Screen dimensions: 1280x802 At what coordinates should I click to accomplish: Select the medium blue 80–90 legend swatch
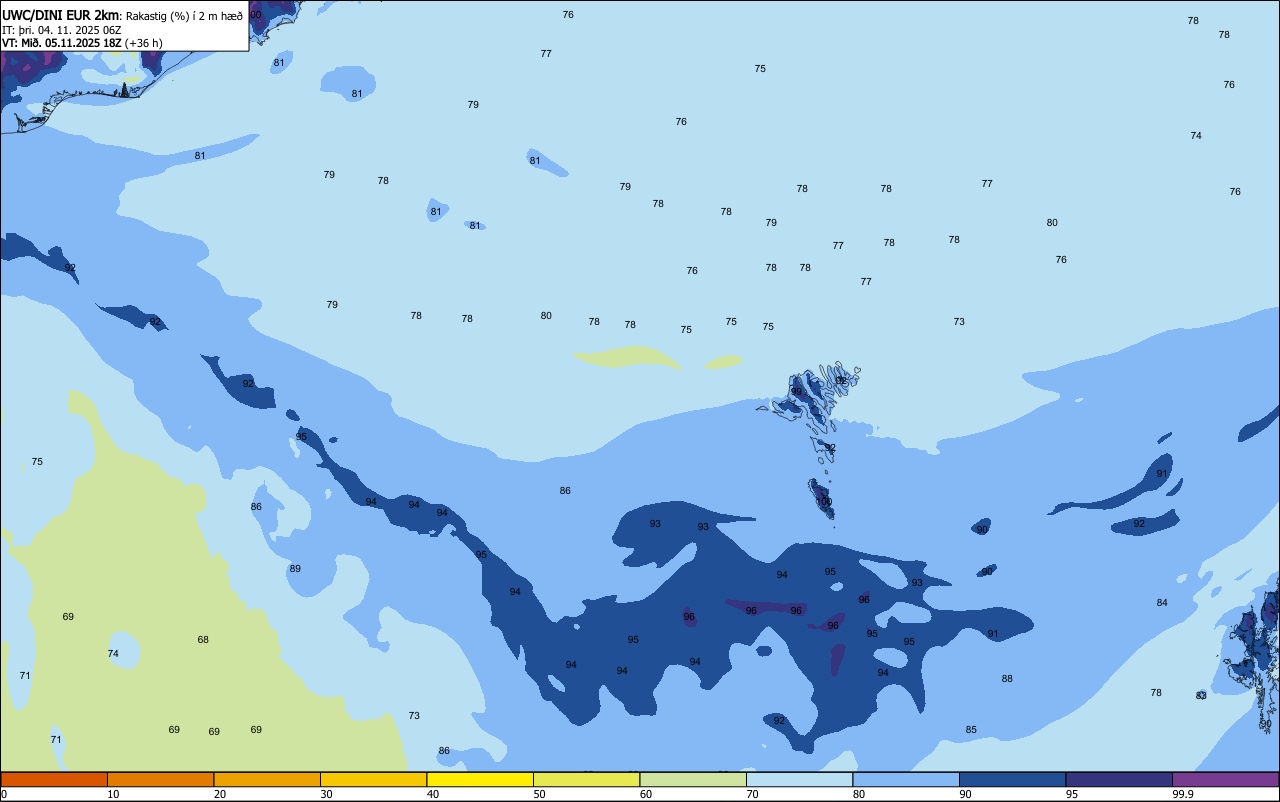point(906,779)
